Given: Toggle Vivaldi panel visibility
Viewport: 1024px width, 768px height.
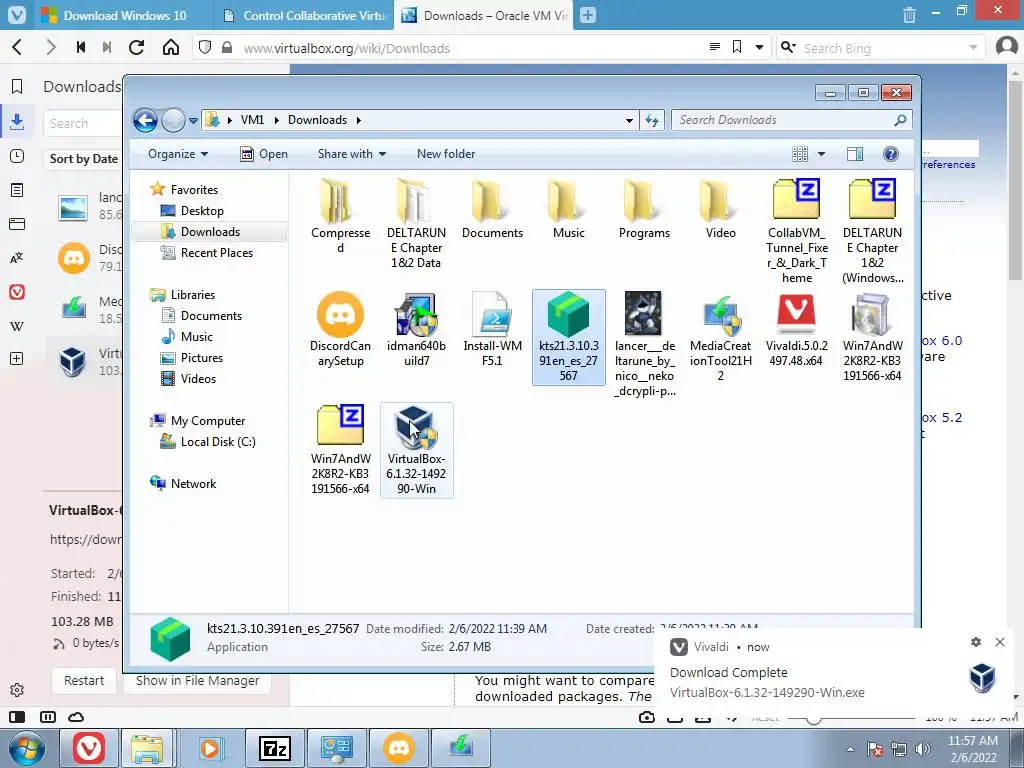Looking at the screenshot, I should tap(17, 717).
